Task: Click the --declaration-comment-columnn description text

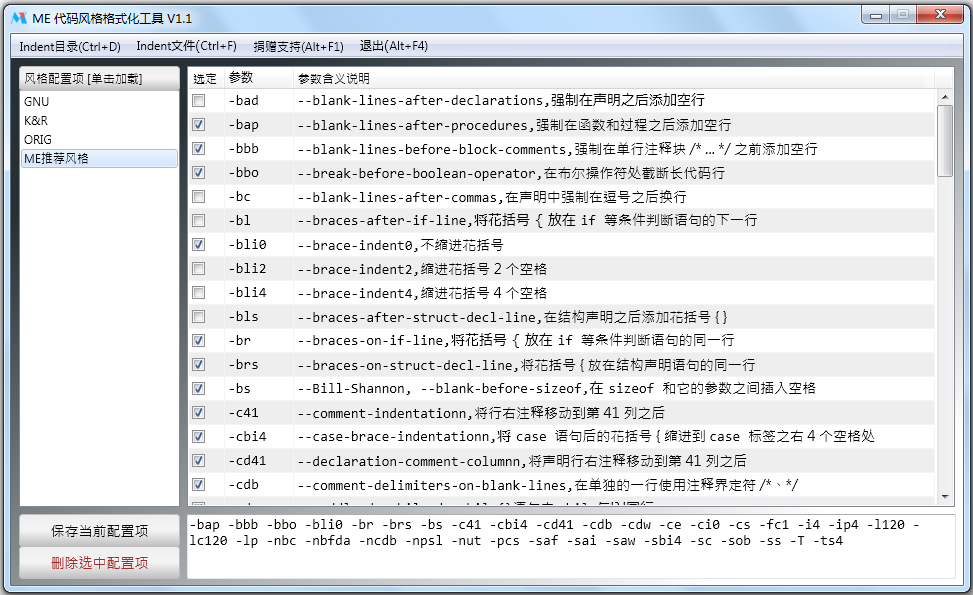Action: point(522,461)
